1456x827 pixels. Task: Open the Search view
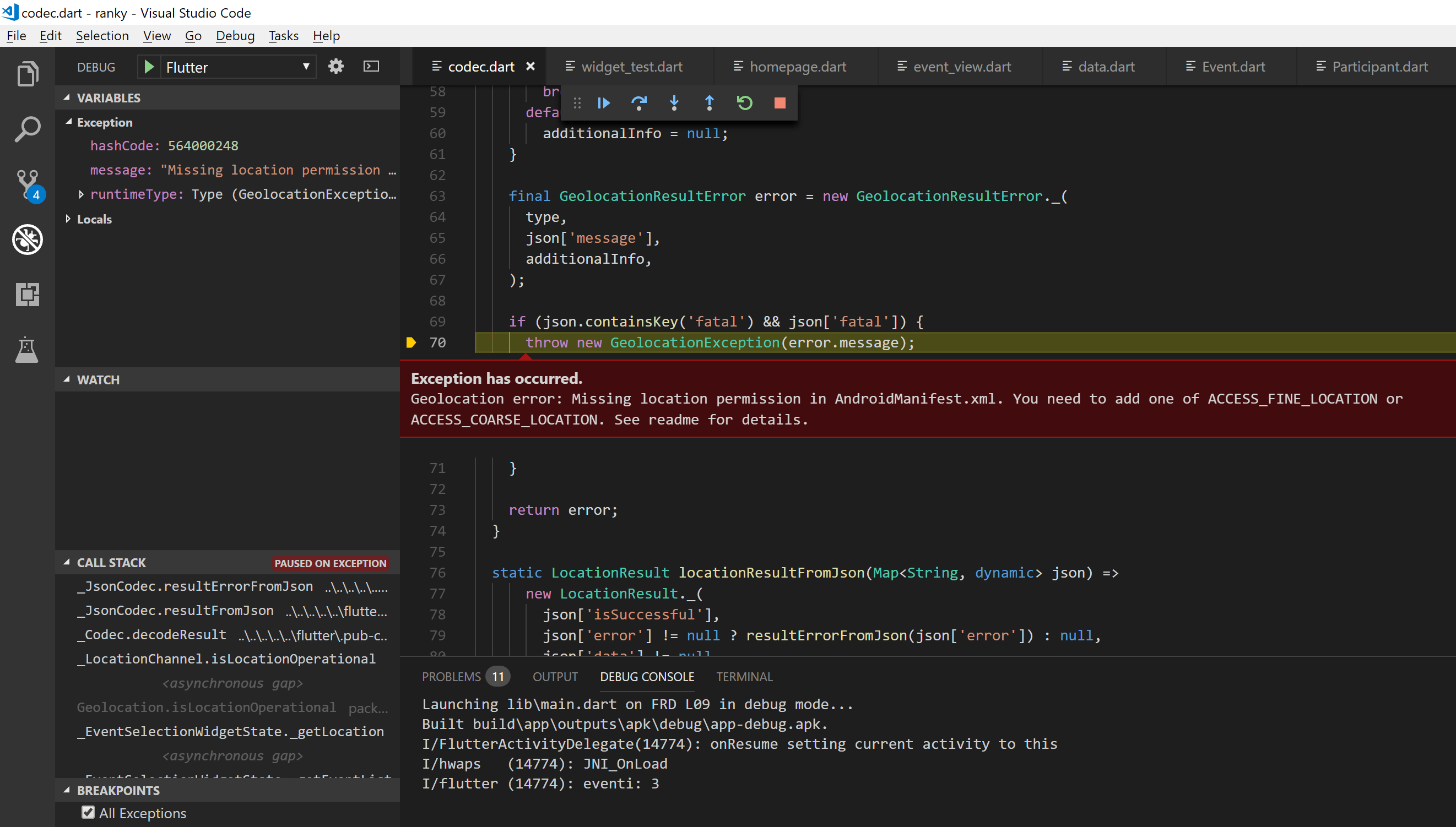[x=26, y=129]
